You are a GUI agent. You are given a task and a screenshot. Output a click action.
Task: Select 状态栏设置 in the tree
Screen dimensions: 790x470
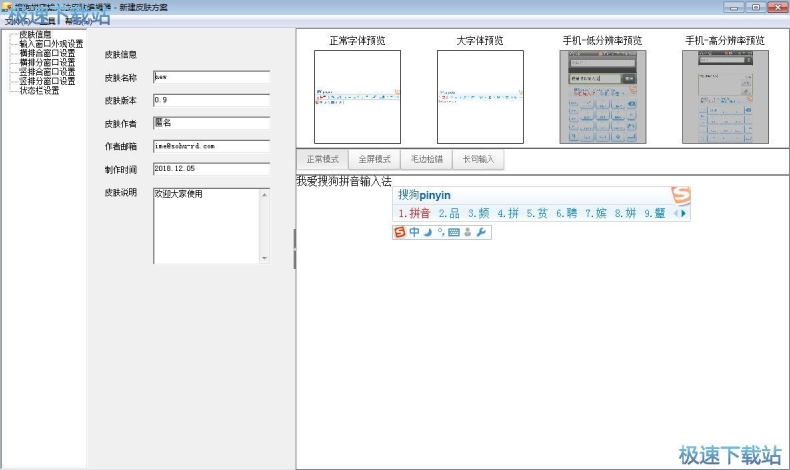point(39,90)
